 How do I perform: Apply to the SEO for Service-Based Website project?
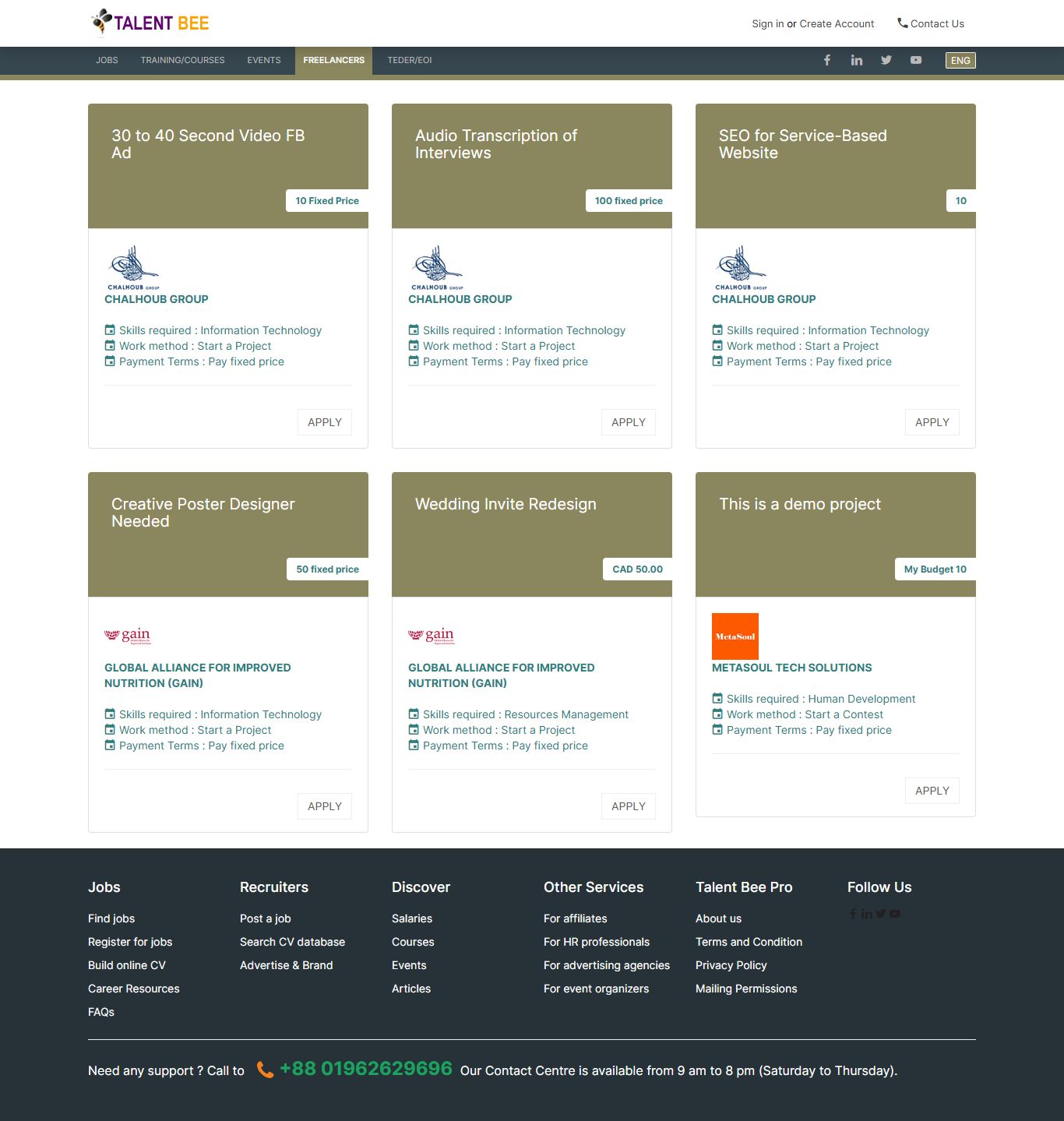(932, 422)
